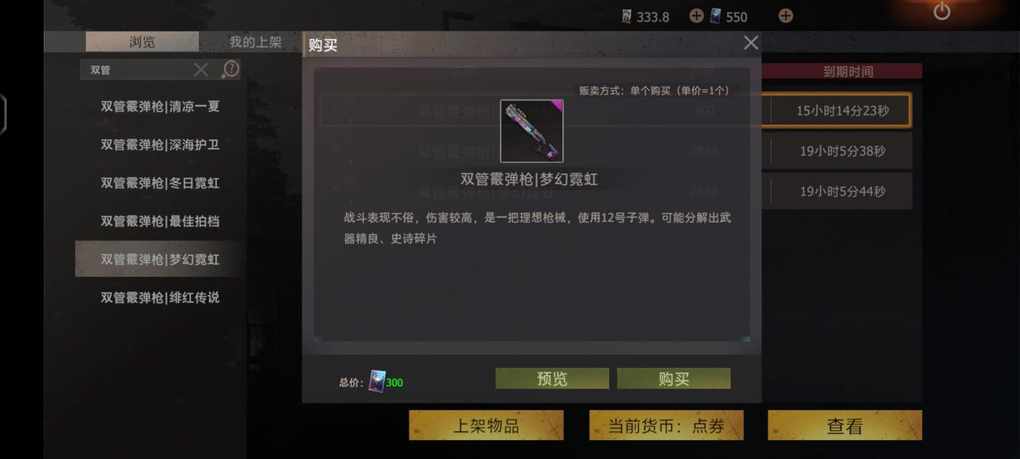Toggle 当前货币：点券 currency button
The width and height of the screenshot is (1020, 459).
pyautogui.click(x=666, y=426)
